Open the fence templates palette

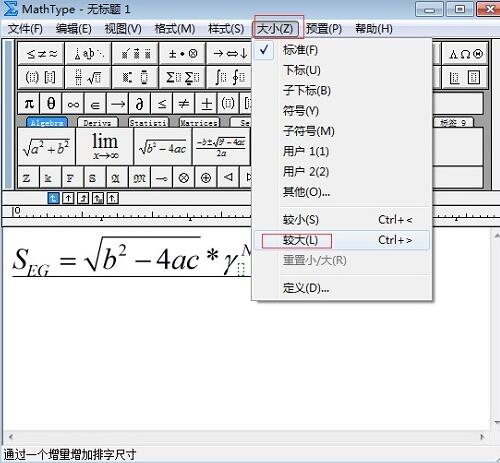click(41, 77)
